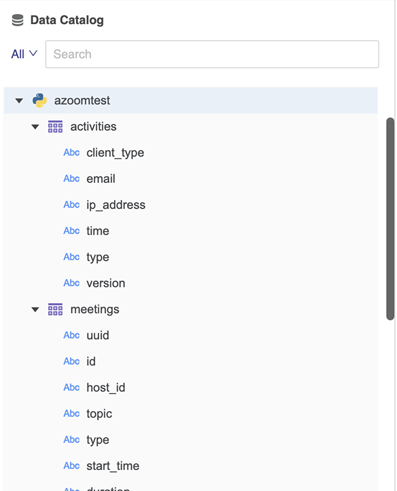Click the table icon beside activities
The image size is (397, 491).
55,127
